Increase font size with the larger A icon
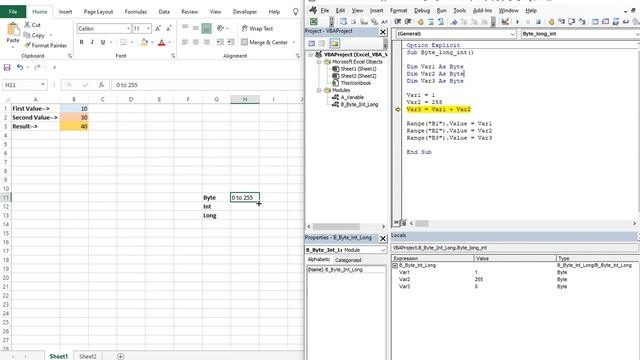The image size is (640, 360). [x=158, y=28]
